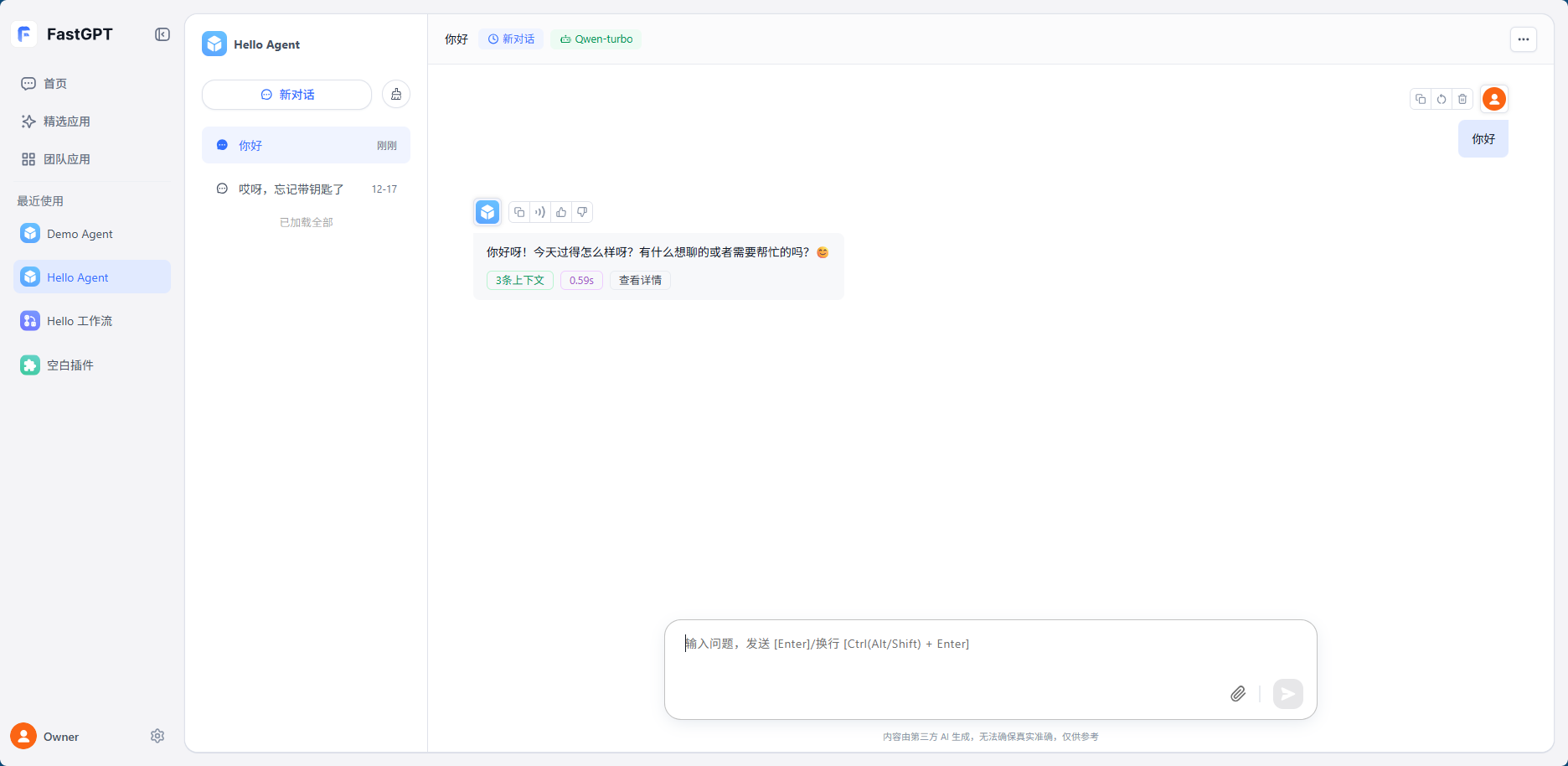This screenshot has height=766, width=1568.
Task: Click 查看详情 under the AI response
Action: click(x=640, y=281)
